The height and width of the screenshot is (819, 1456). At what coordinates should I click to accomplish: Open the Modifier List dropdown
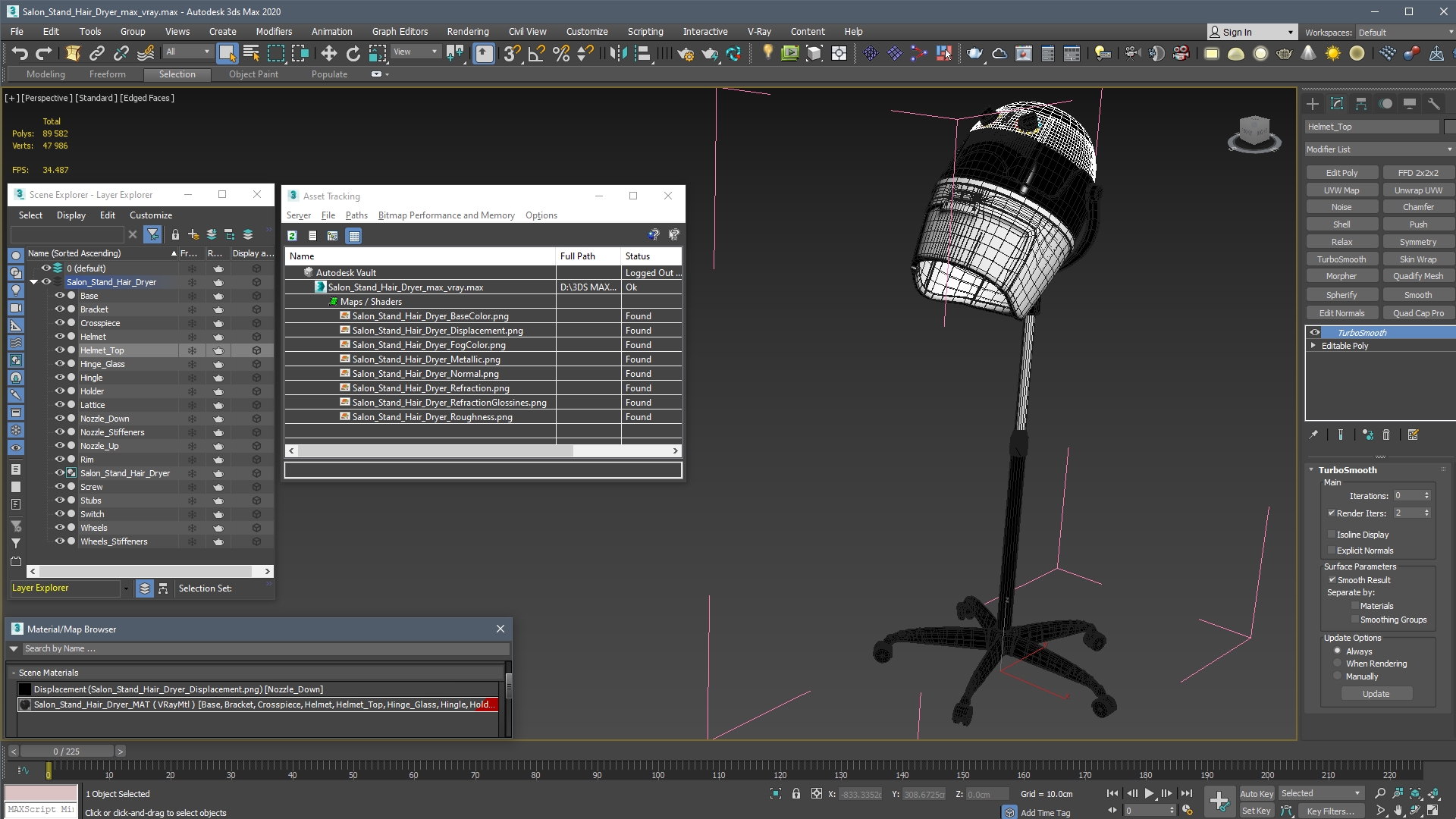1379,149
